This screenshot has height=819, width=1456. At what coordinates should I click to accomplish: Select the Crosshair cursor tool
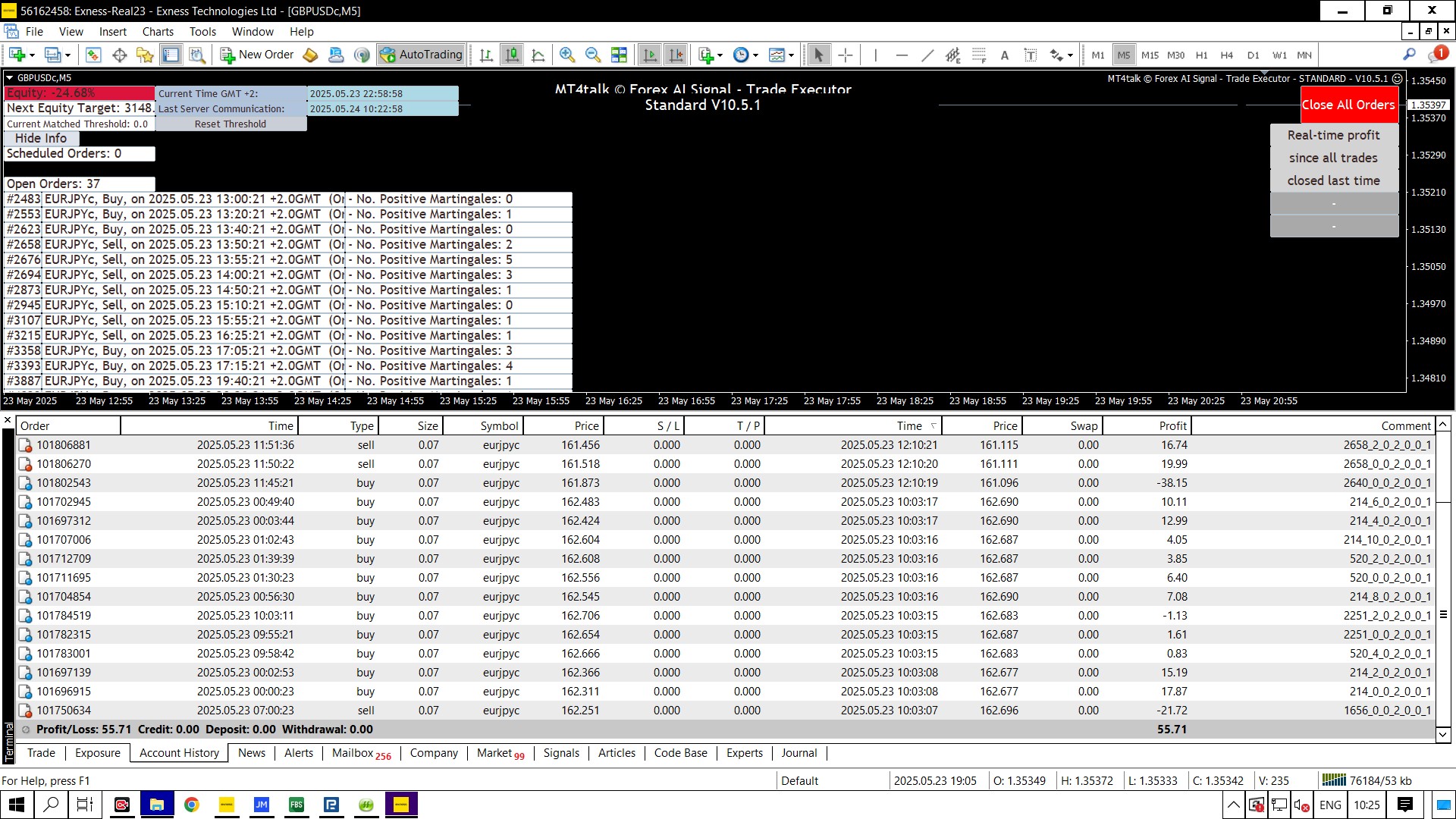tap(846, 55)
